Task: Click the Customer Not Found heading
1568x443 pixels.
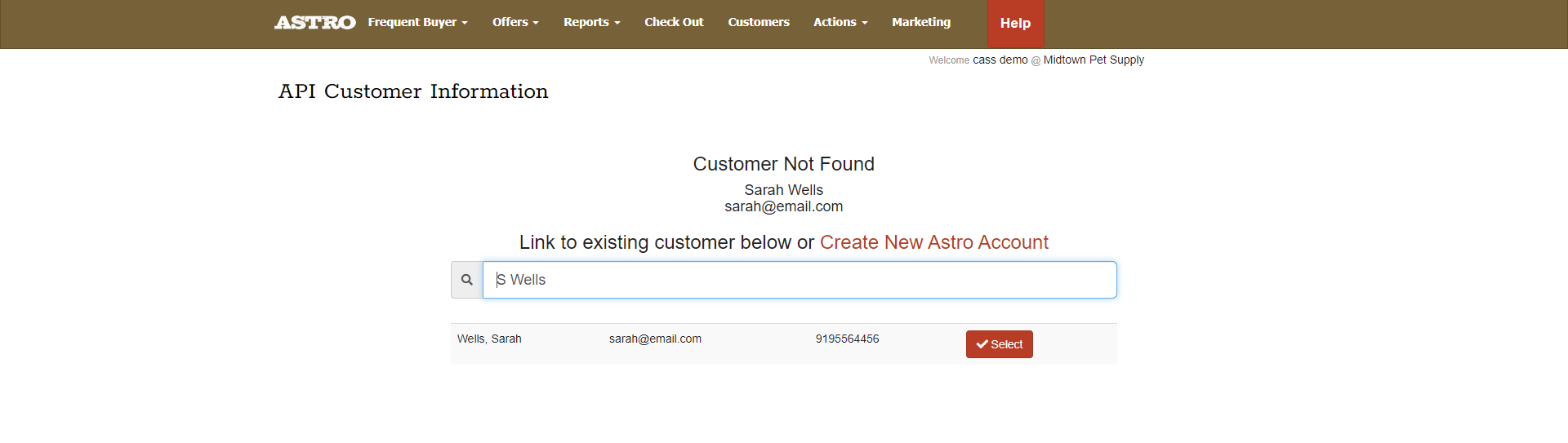Action: click(783, 164)
